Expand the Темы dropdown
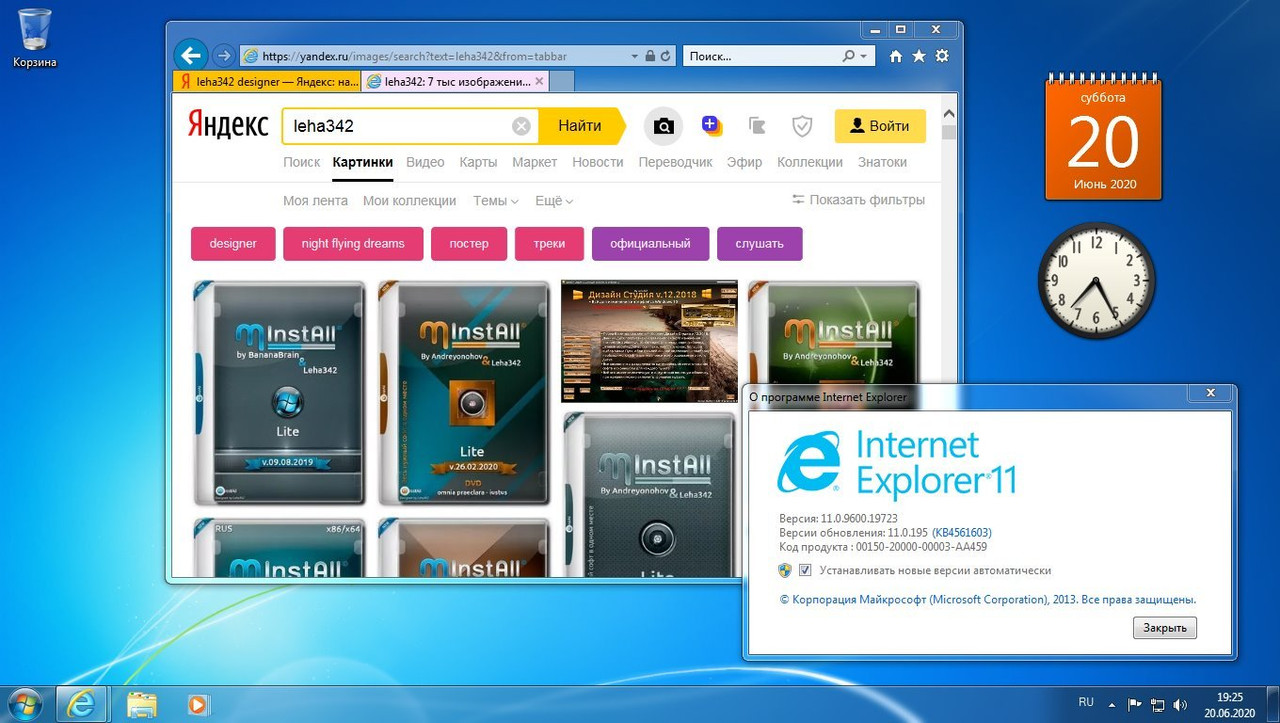The width and height of the screenshot is (1280, 723). pyautogui.click(x=496, y=200)
